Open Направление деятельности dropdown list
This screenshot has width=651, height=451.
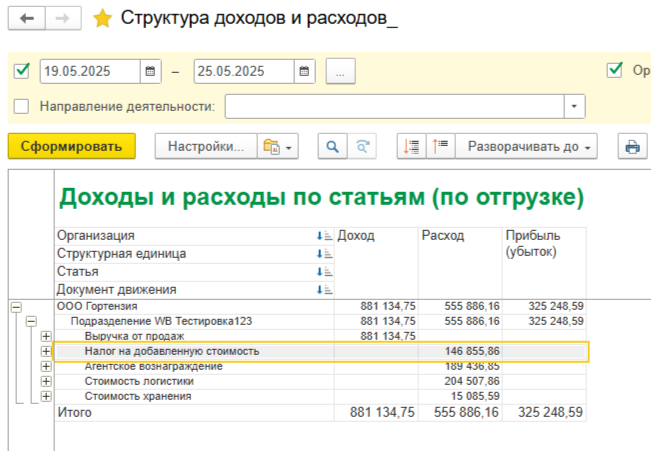coord(574,106)
